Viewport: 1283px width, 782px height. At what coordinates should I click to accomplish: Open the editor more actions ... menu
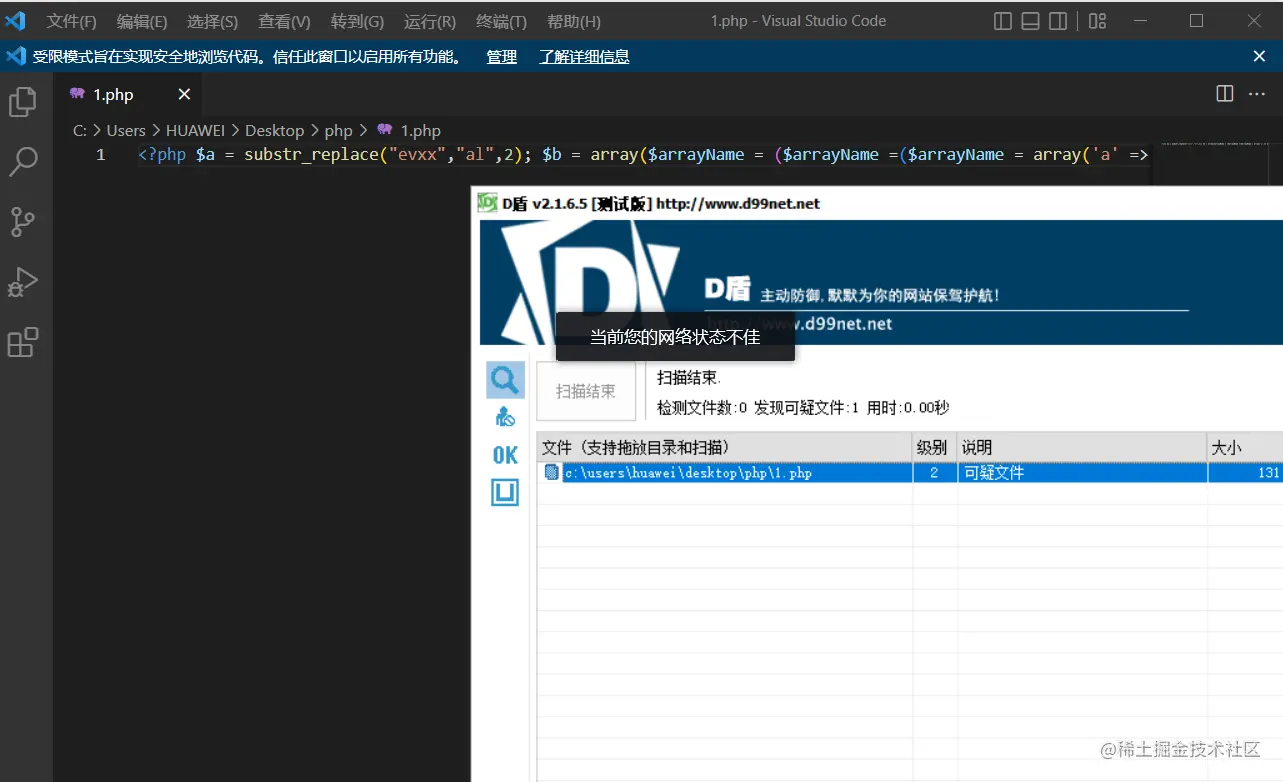point(1257,93)
